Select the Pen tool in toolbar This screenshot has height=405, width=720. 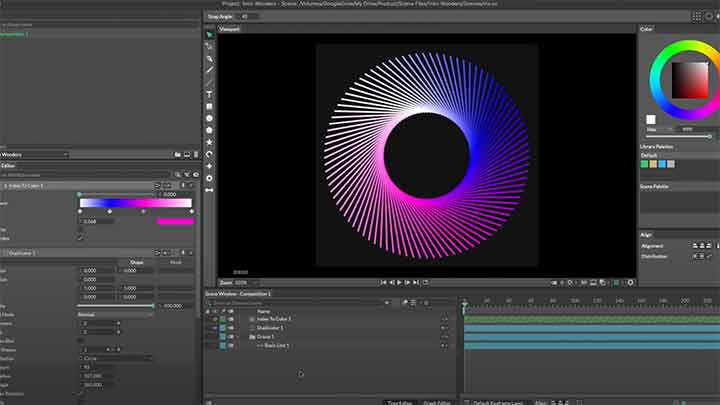click(209, 59)
